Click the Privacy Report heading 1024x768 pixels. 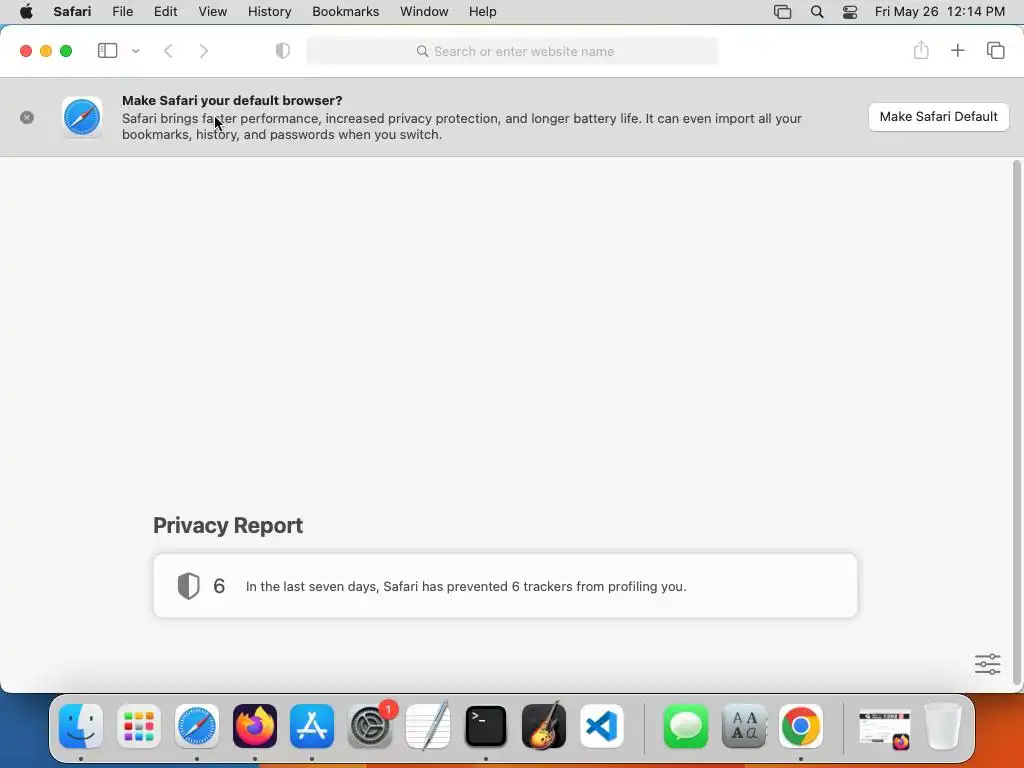228,526
